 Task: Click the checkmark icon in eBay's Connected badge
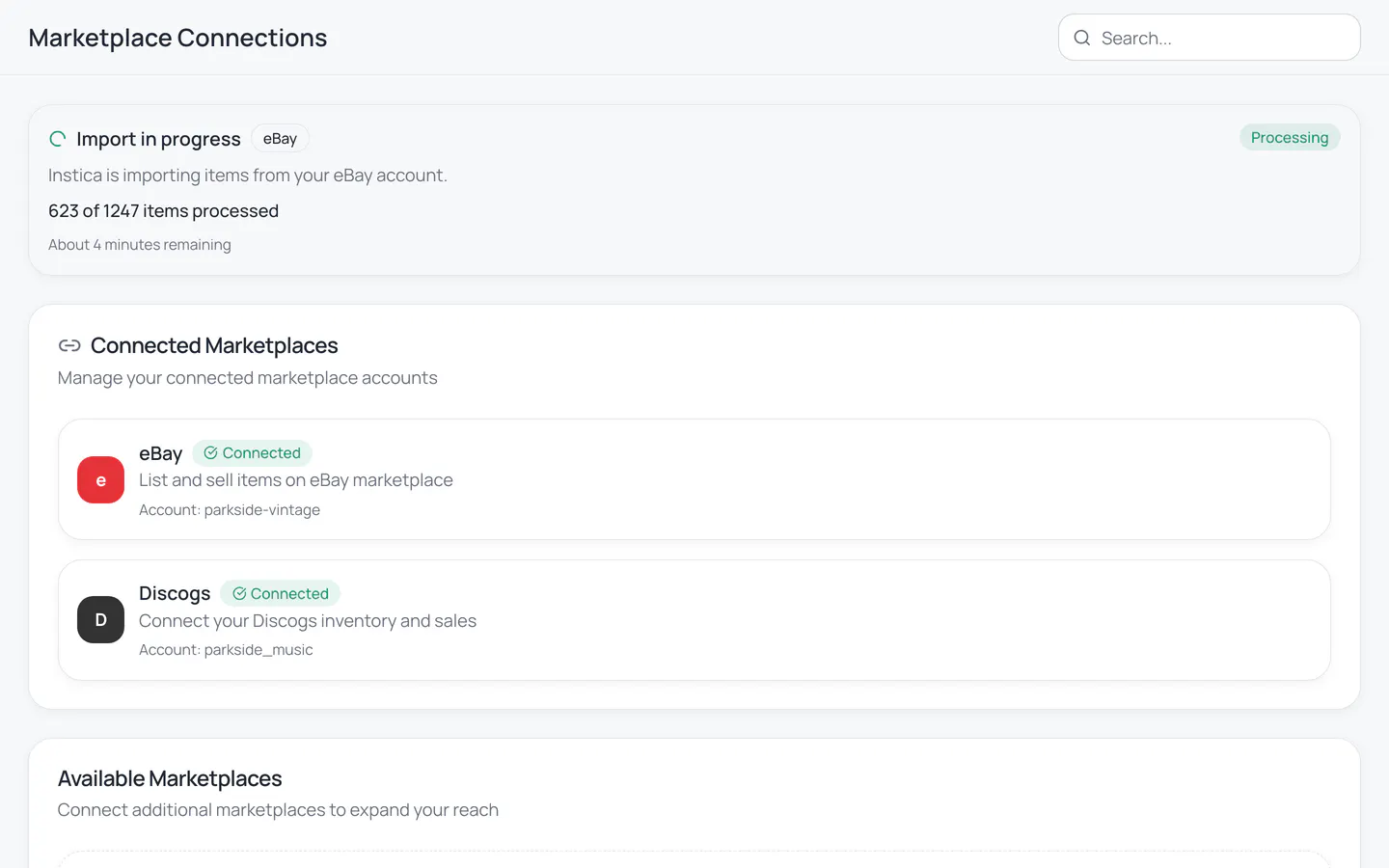[210, 453]
